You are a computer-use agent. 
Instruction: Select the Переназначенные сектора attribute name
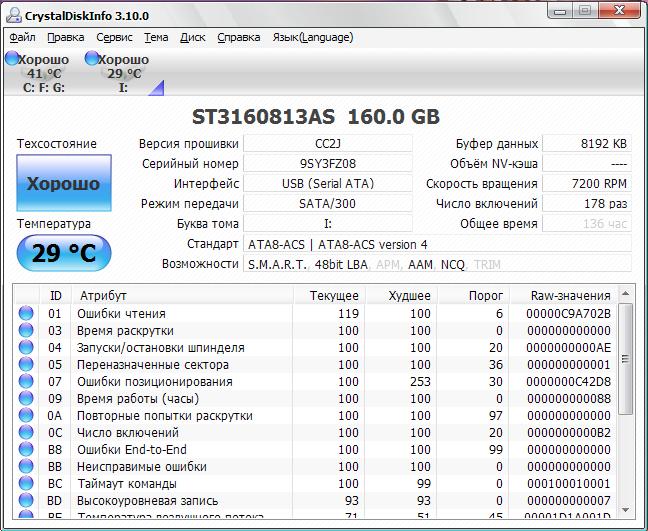point(153,364)
